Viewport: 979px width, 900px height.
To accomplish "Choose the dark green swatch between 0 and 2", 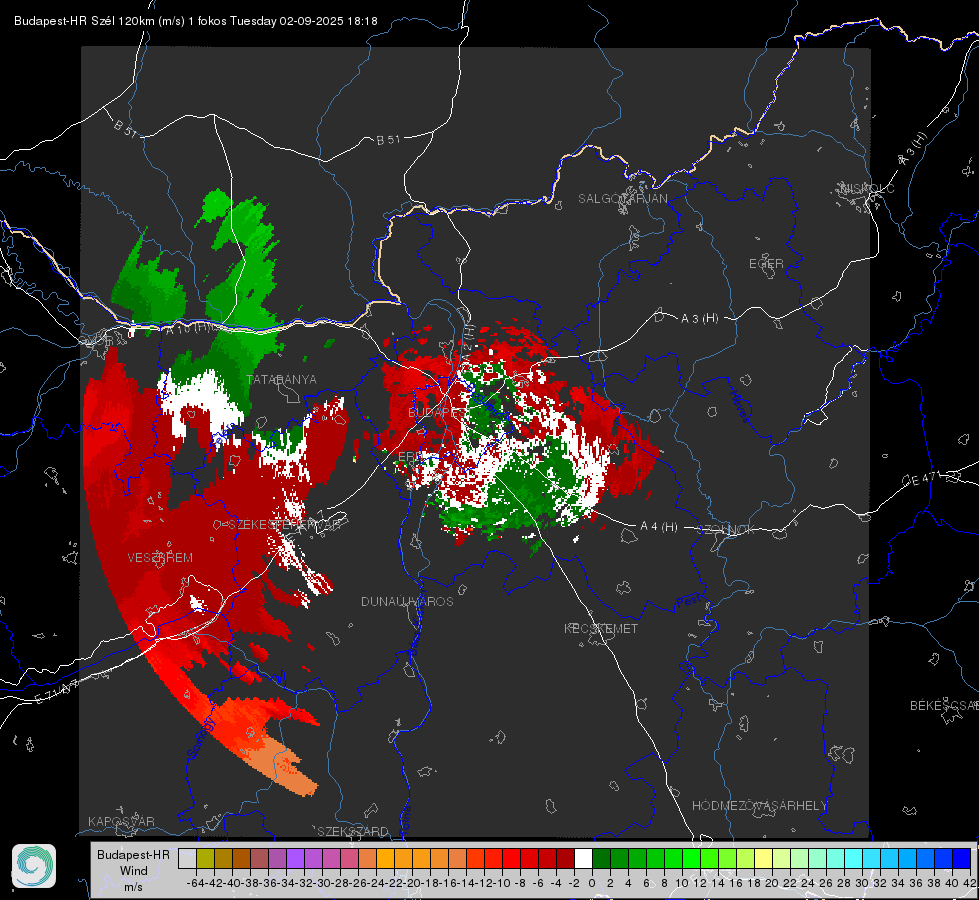I will pos(601,858).
